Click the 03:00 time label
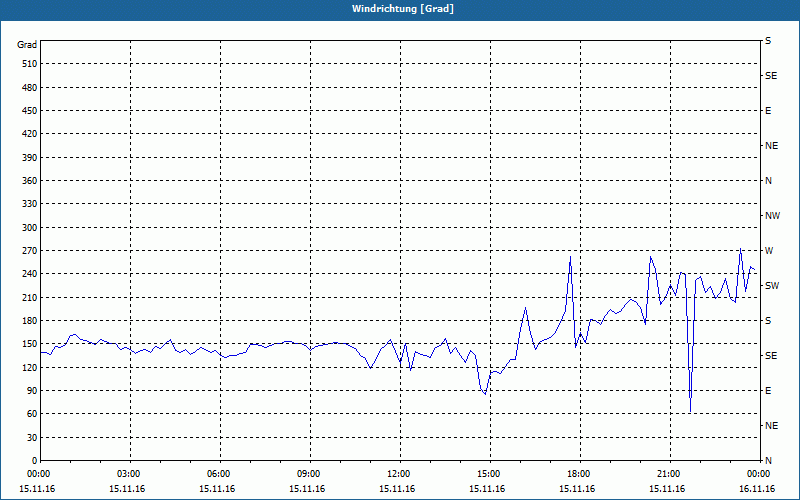800x500 pixels. [x=130, y=474]
